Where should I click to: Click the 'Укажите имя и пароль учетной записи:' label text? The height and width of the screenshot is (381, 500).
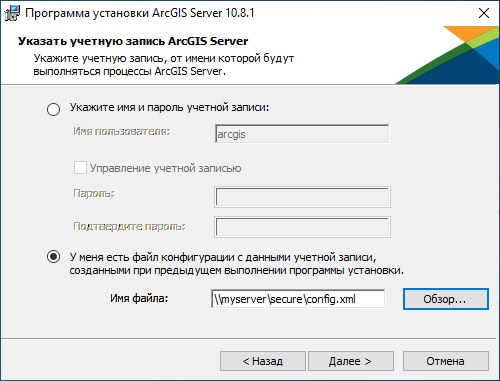(169, 107)
